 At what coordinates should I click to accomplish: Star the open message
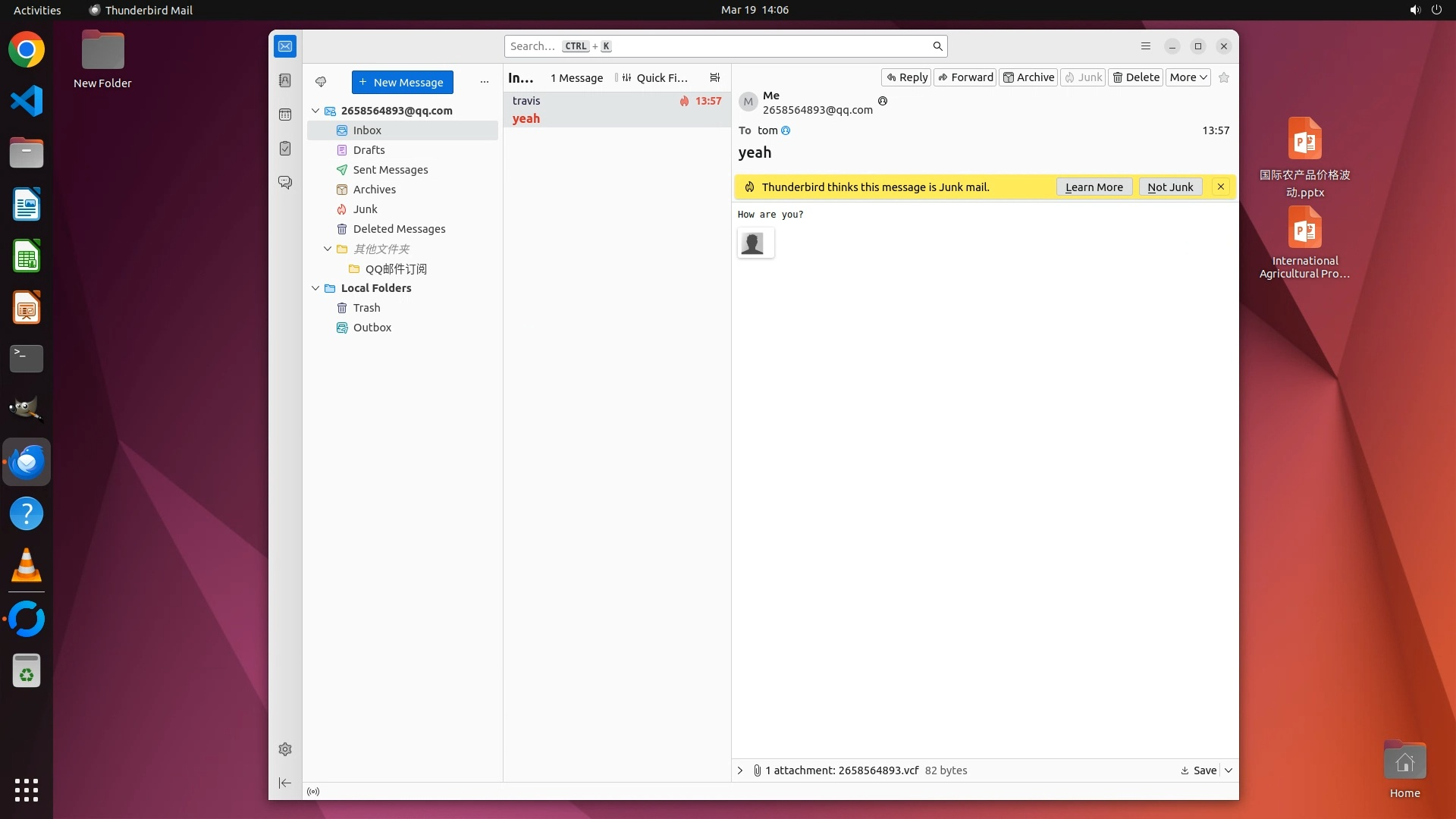click(1223, 77)
